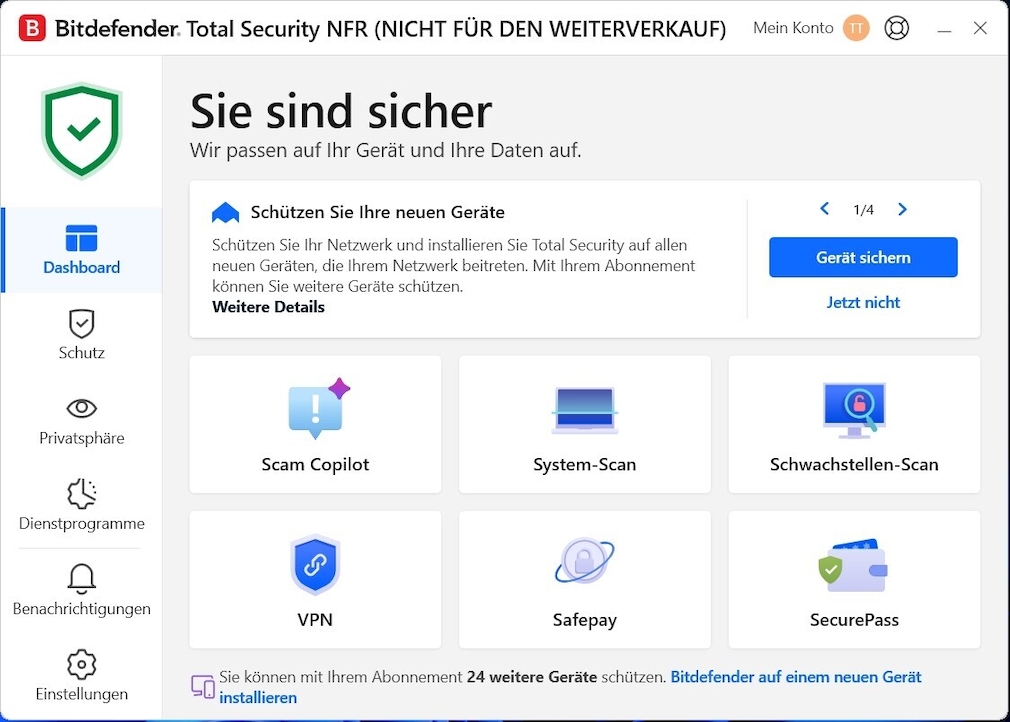Advance the offer carousel with the right arrow

(x=902, y=210)
